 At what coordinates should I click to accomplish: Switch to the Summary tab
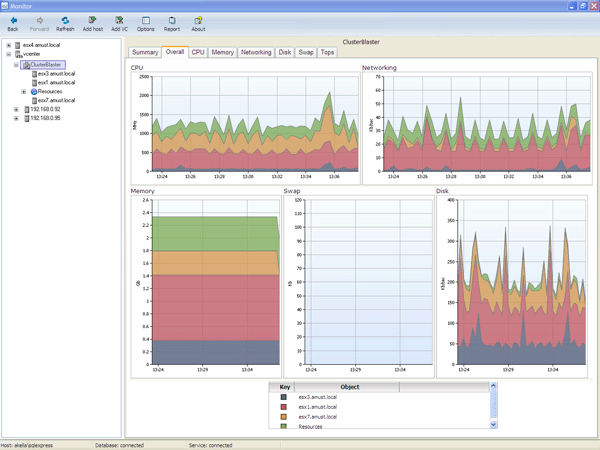145,52
